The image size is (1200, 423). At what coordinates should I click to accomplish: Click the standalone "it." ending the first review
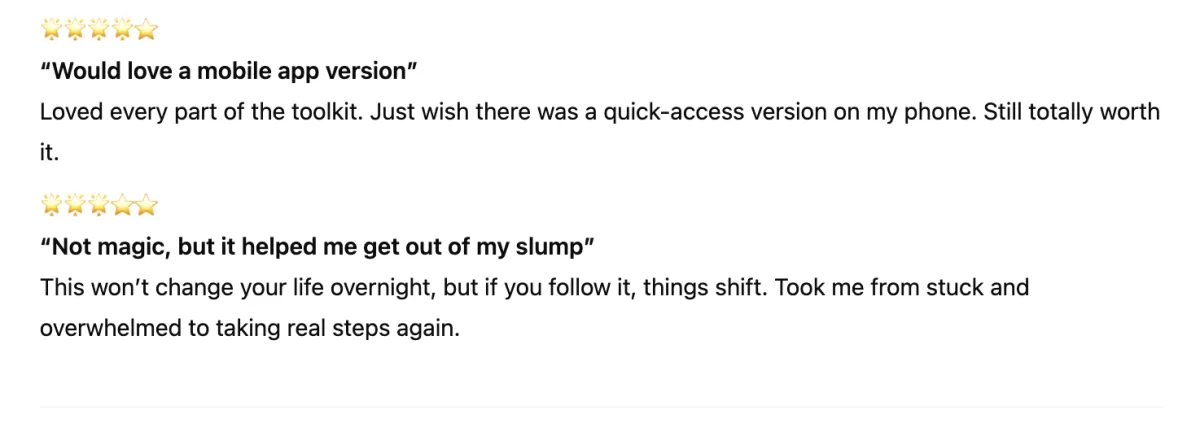click(50, 153)
